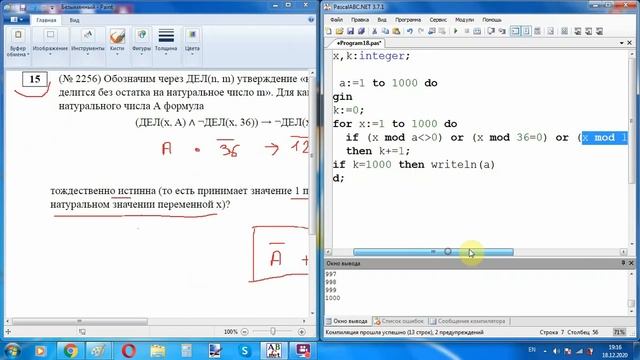Image resolution: width=640 pixels, height=360 pixels.
Task: Click the Cut scissors icon
Action: [374, 31]
